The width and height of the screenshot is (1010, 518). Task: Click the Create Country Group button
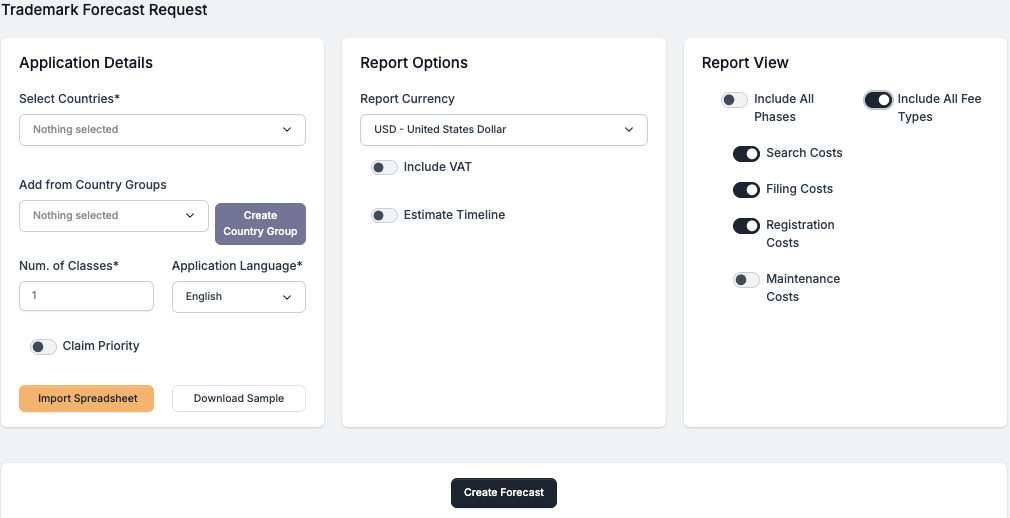tap(260, 224)
